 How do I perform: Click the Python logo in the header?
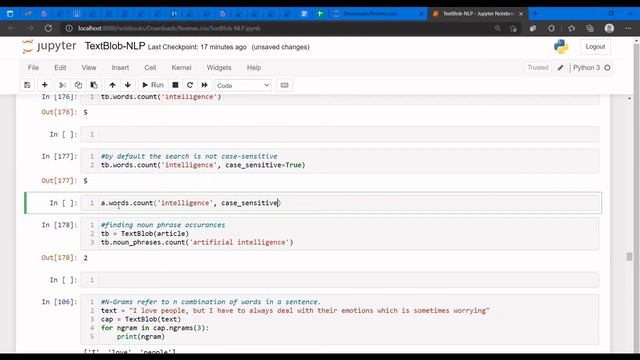coord(561,47)
